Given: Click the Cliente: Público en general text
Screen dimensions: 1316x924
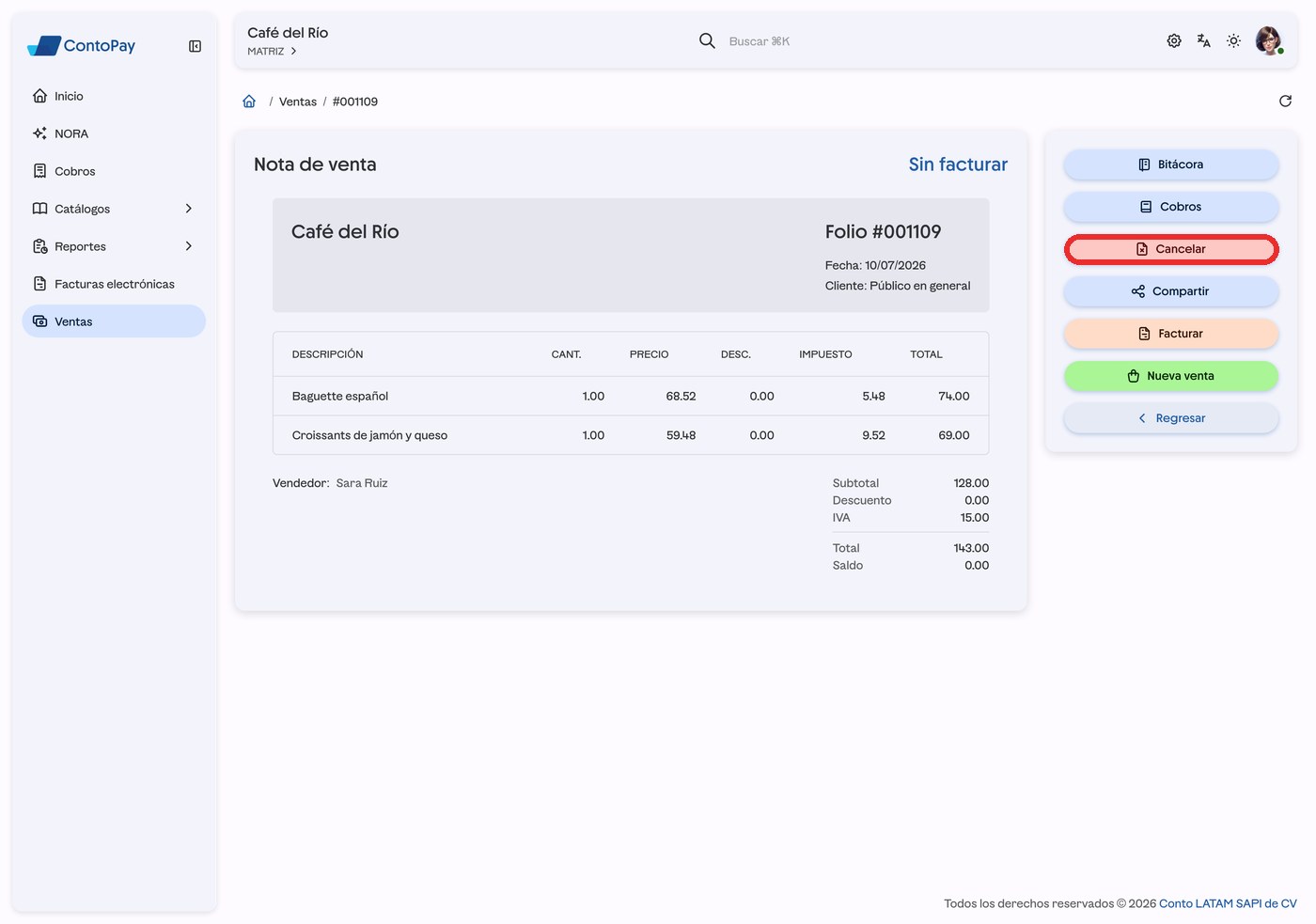Looking at the screenshot, I should click(898, 286).
